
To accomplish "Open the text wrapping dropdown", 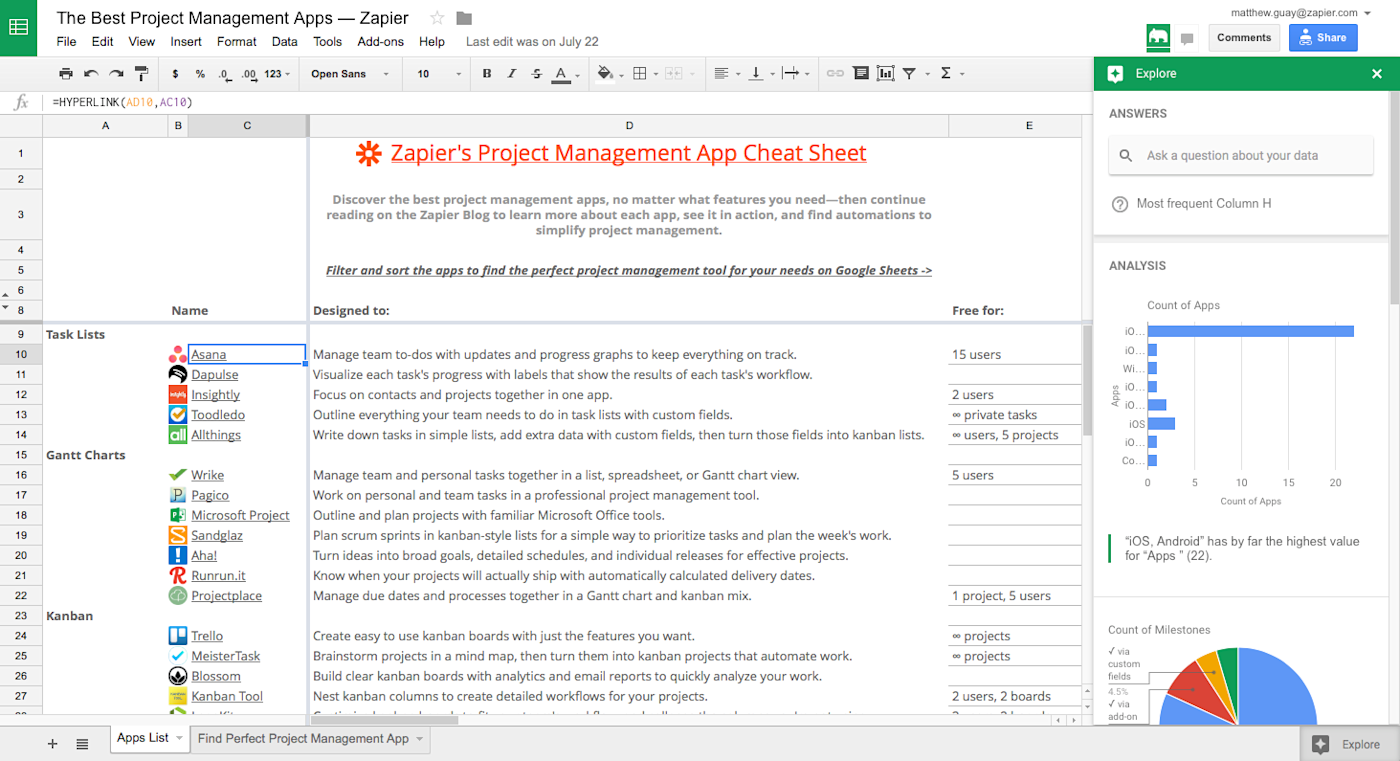I will coord(794,74).
